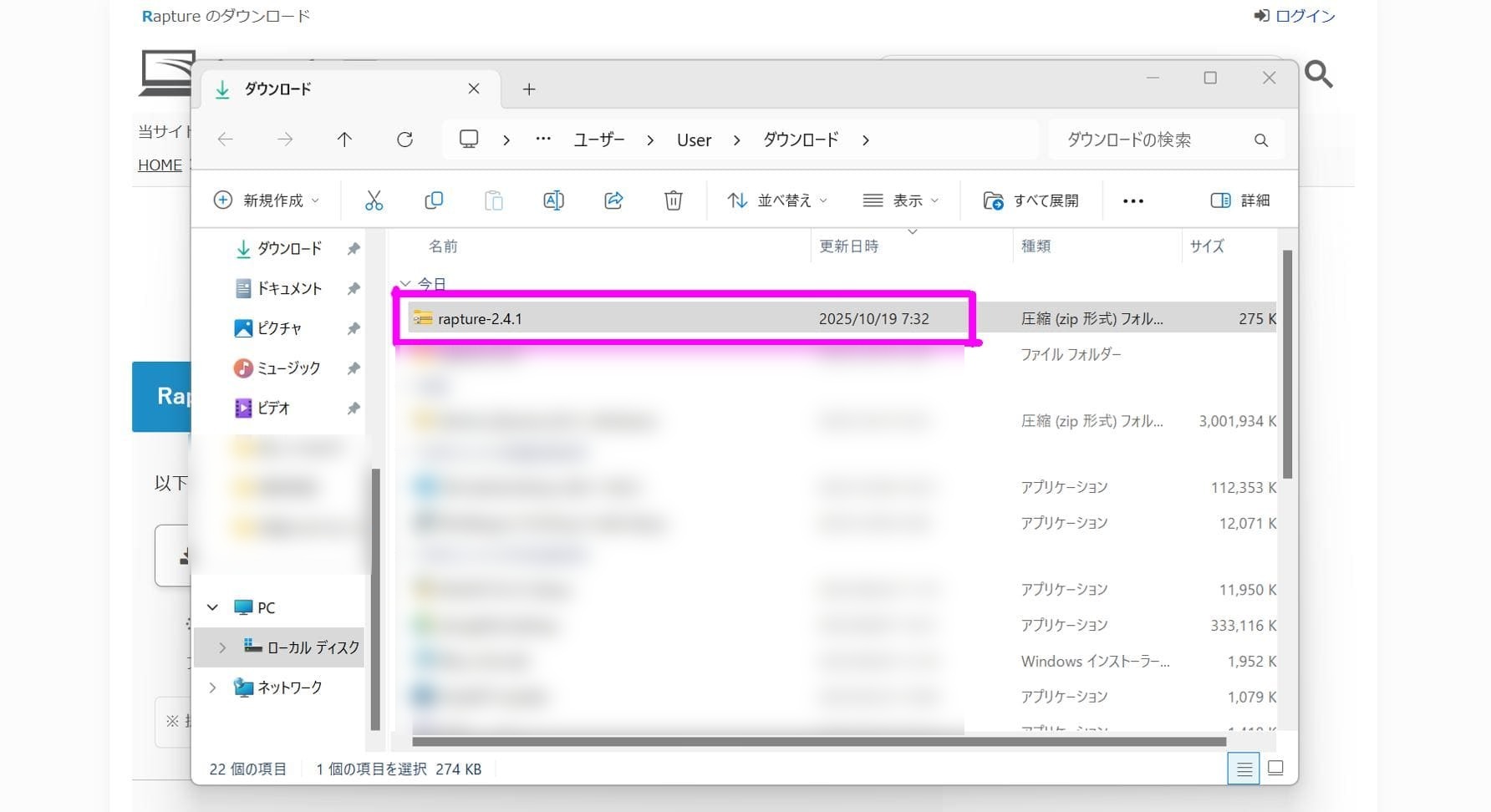Collapse the PC tree node
Image resolution: width=1491 pixels, height=812 pixels.
212,607
